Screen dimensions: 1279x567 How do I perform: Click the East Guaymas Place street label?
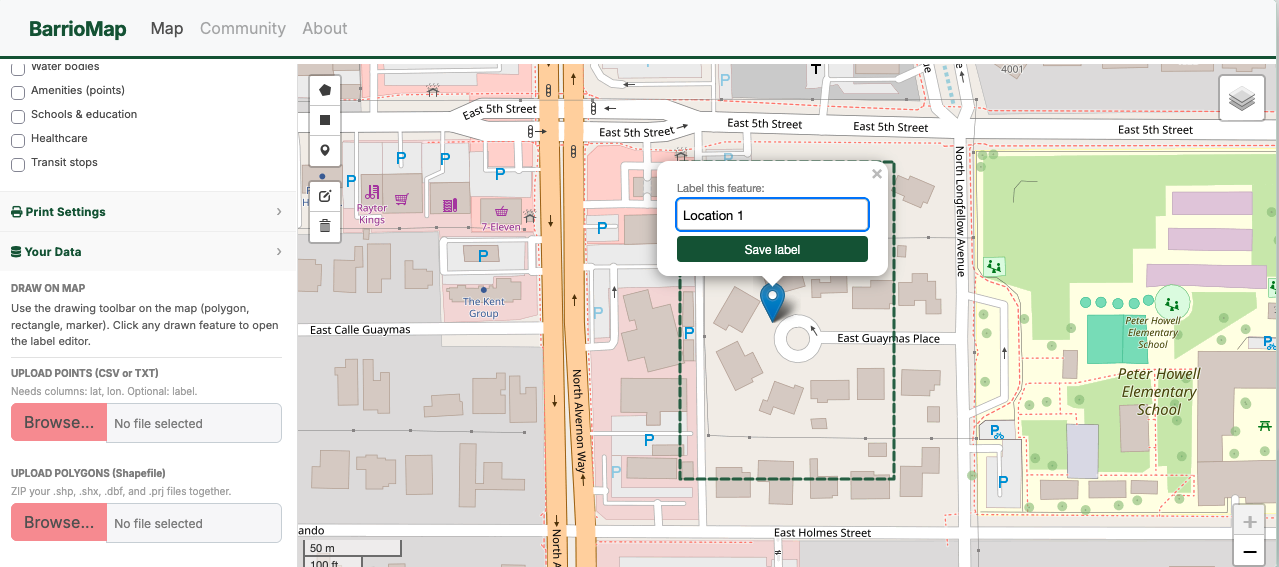click(x=888, y=338)
